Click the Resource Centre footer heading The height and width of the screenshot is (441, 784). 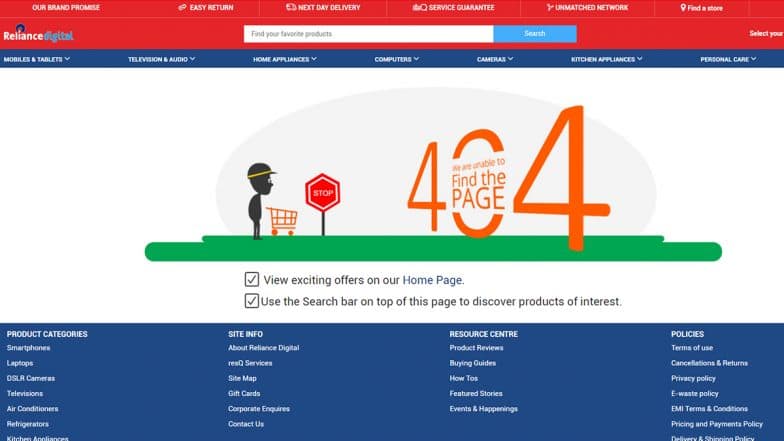(484, 334)
